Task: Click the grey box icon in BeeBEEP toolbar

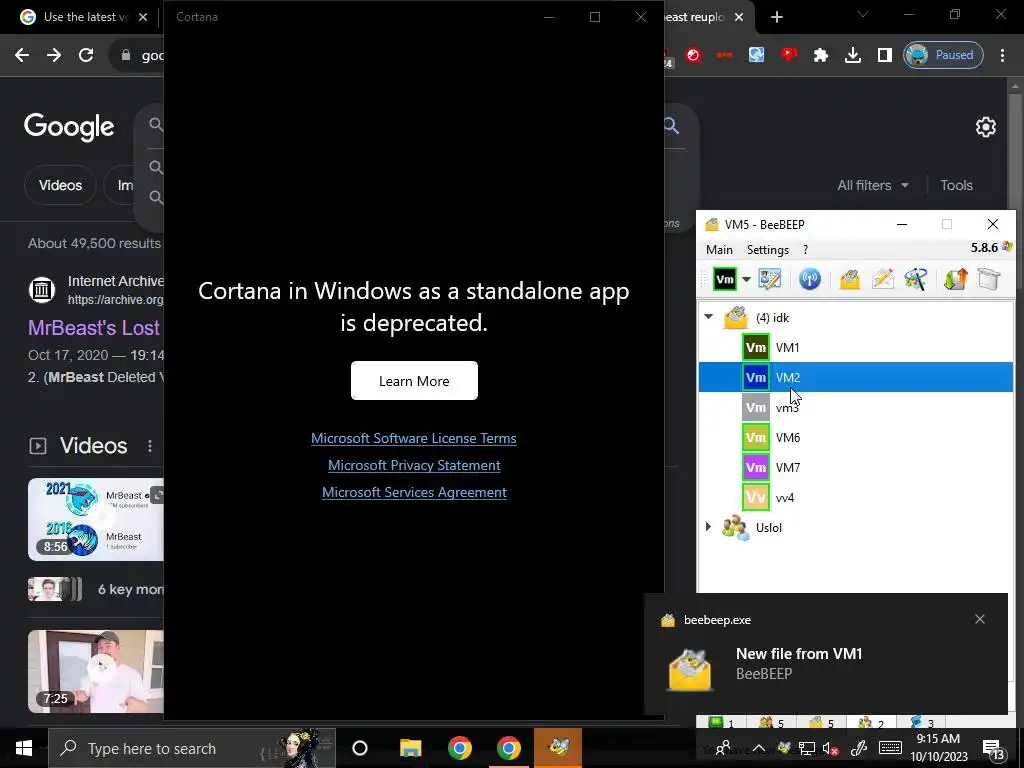Action: coord(989,280)
